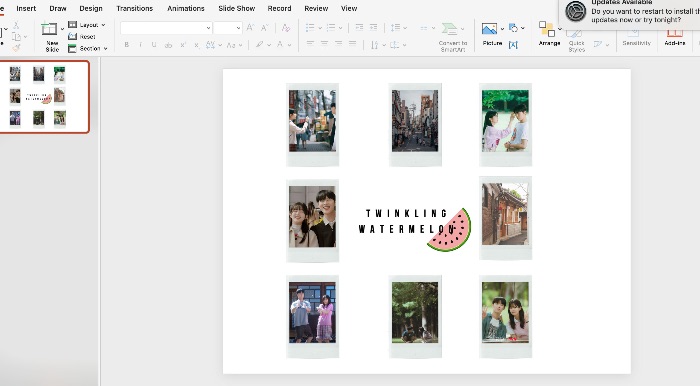This screenshot has height=386, width=700.
Task: Toggle italic formatting
Action: [140, 45]
